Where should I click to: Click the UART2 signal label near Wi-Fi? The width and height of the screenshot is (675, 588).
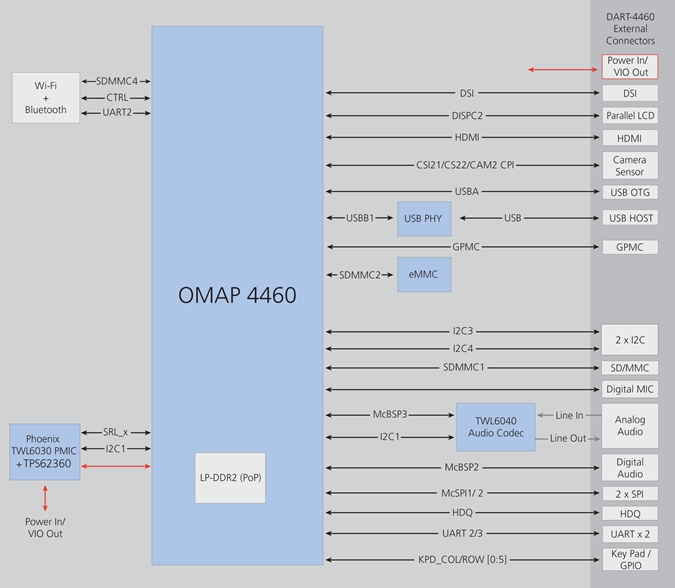(x=117, y=112)
